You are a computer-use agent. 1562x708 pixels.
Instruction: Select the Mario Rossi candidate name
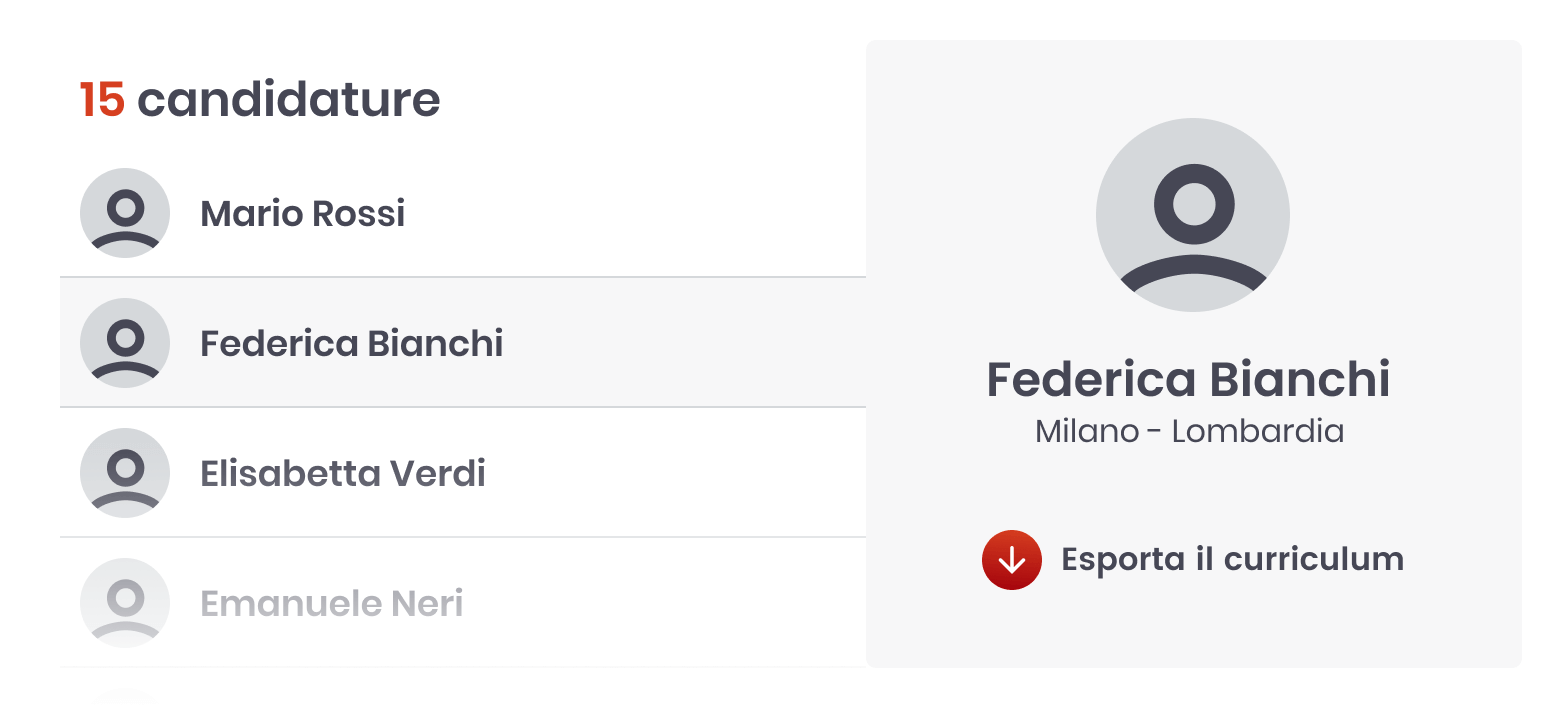(x=303, y=214)
